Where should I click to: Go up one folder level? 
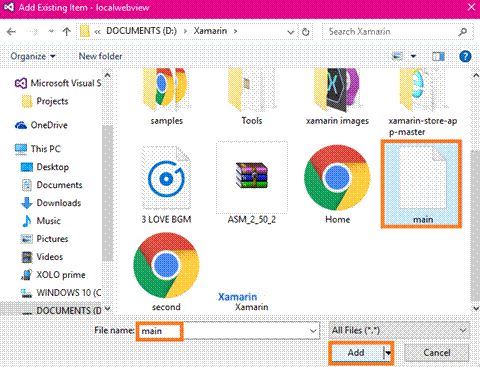coord(67,32)
